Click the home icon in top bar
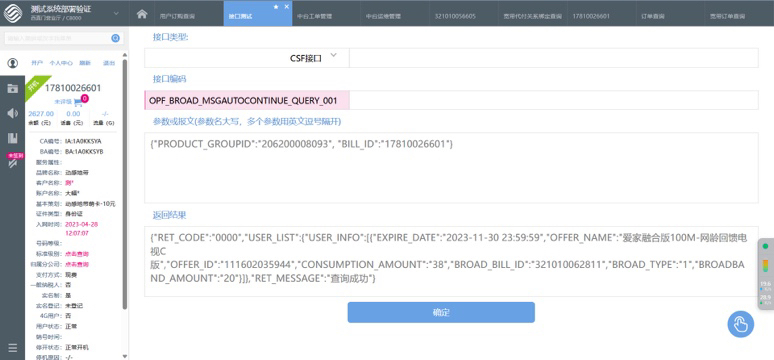 click(142, 14)
